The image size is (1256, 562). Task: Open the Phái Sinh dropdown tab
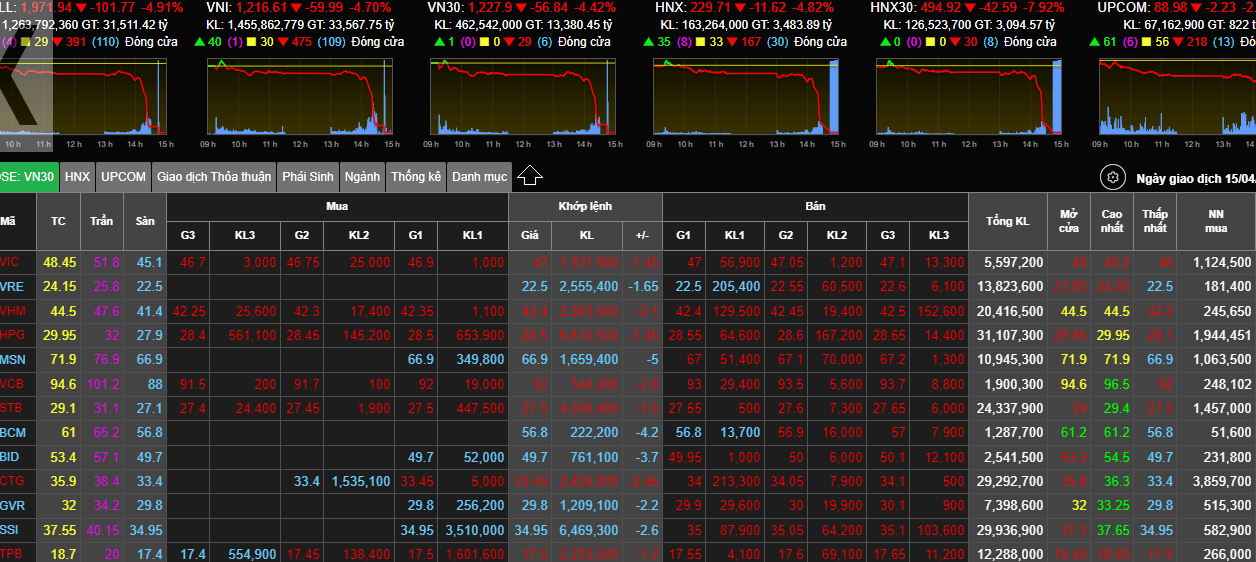(x=307, y=177)
